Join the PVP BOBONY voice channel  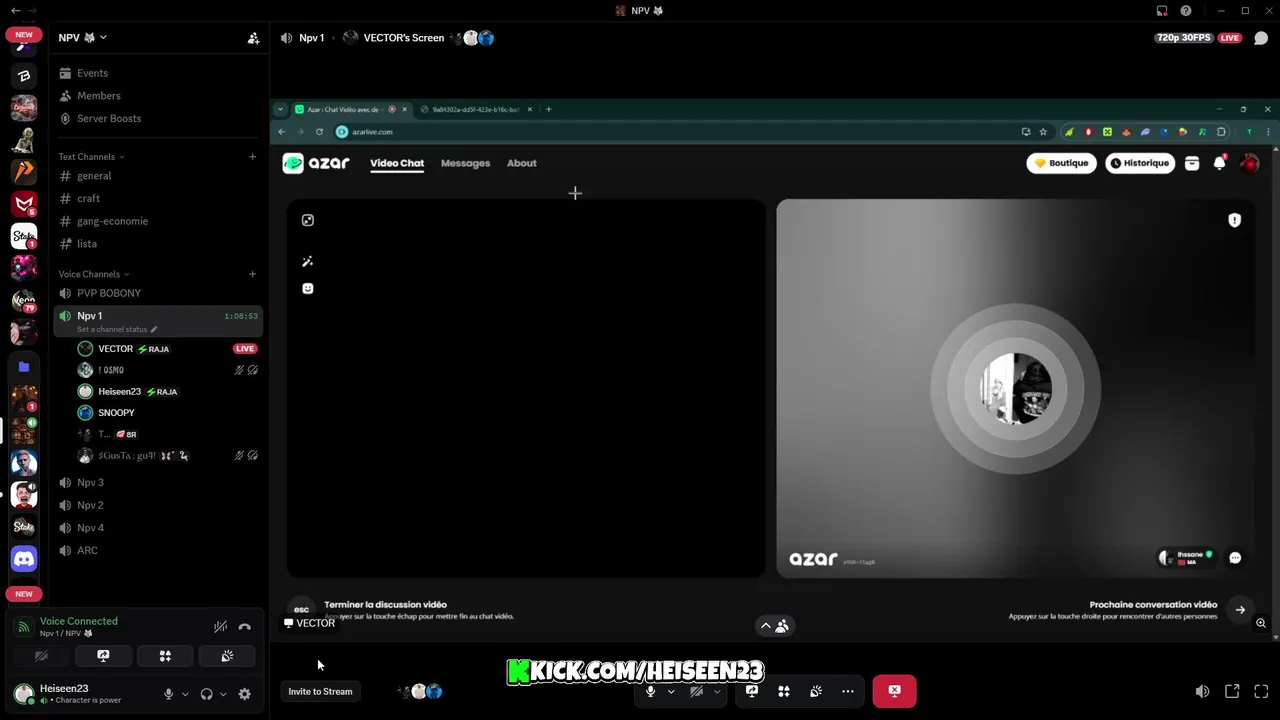[158, 293]
